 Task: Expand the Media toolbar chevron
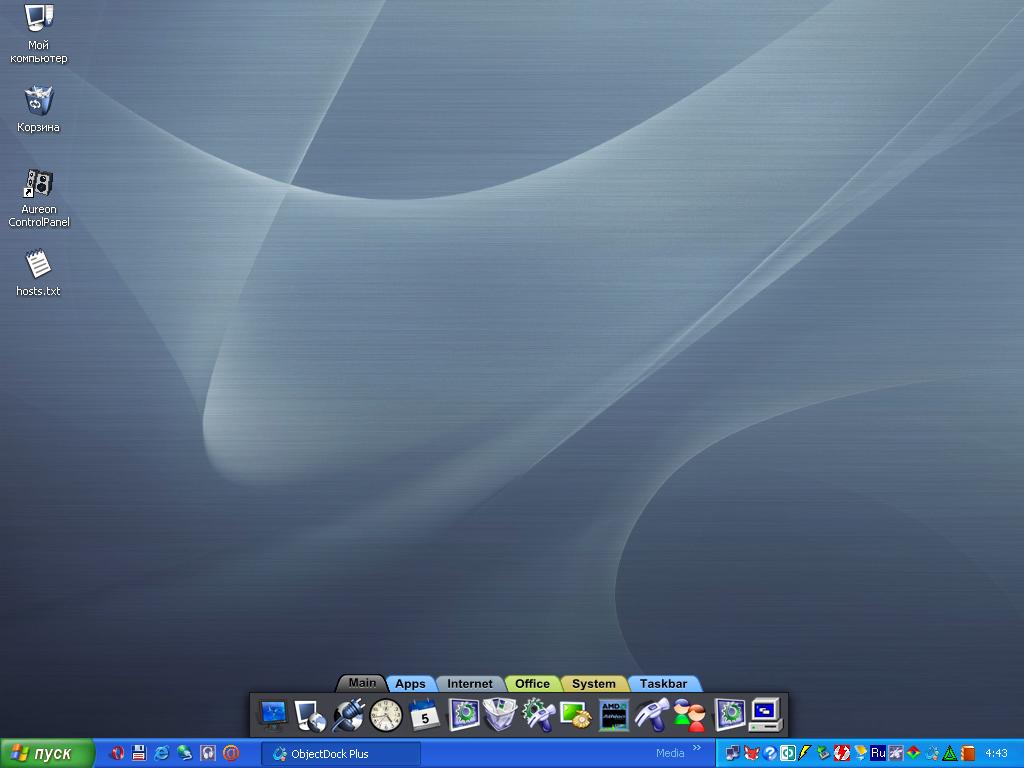[697, 748]
